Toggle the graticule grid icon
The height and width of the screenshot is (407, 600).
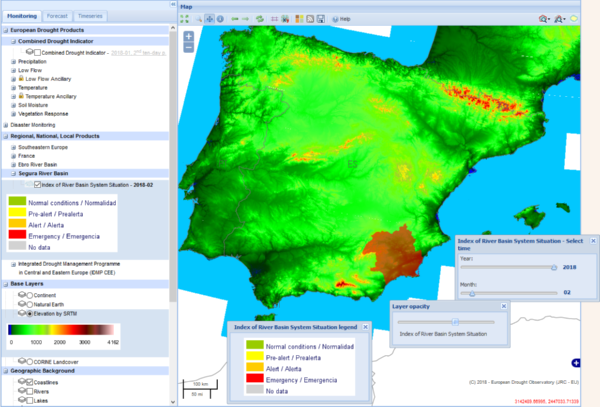coord(274,19)
